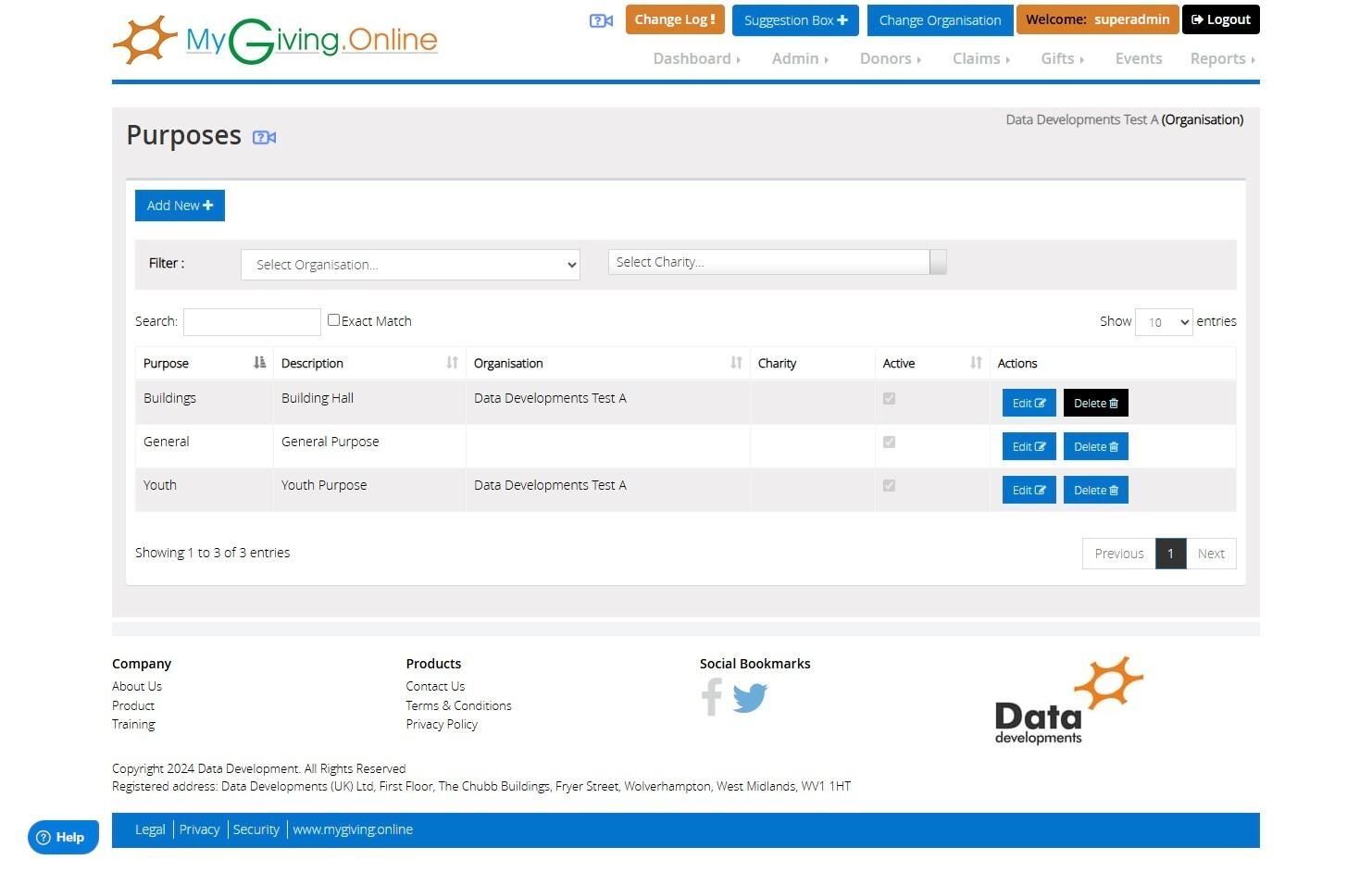Tick the Exact Match checkbox
Image resolution: width=1372 pixels, height=885 pixels.
coord(333,319)
